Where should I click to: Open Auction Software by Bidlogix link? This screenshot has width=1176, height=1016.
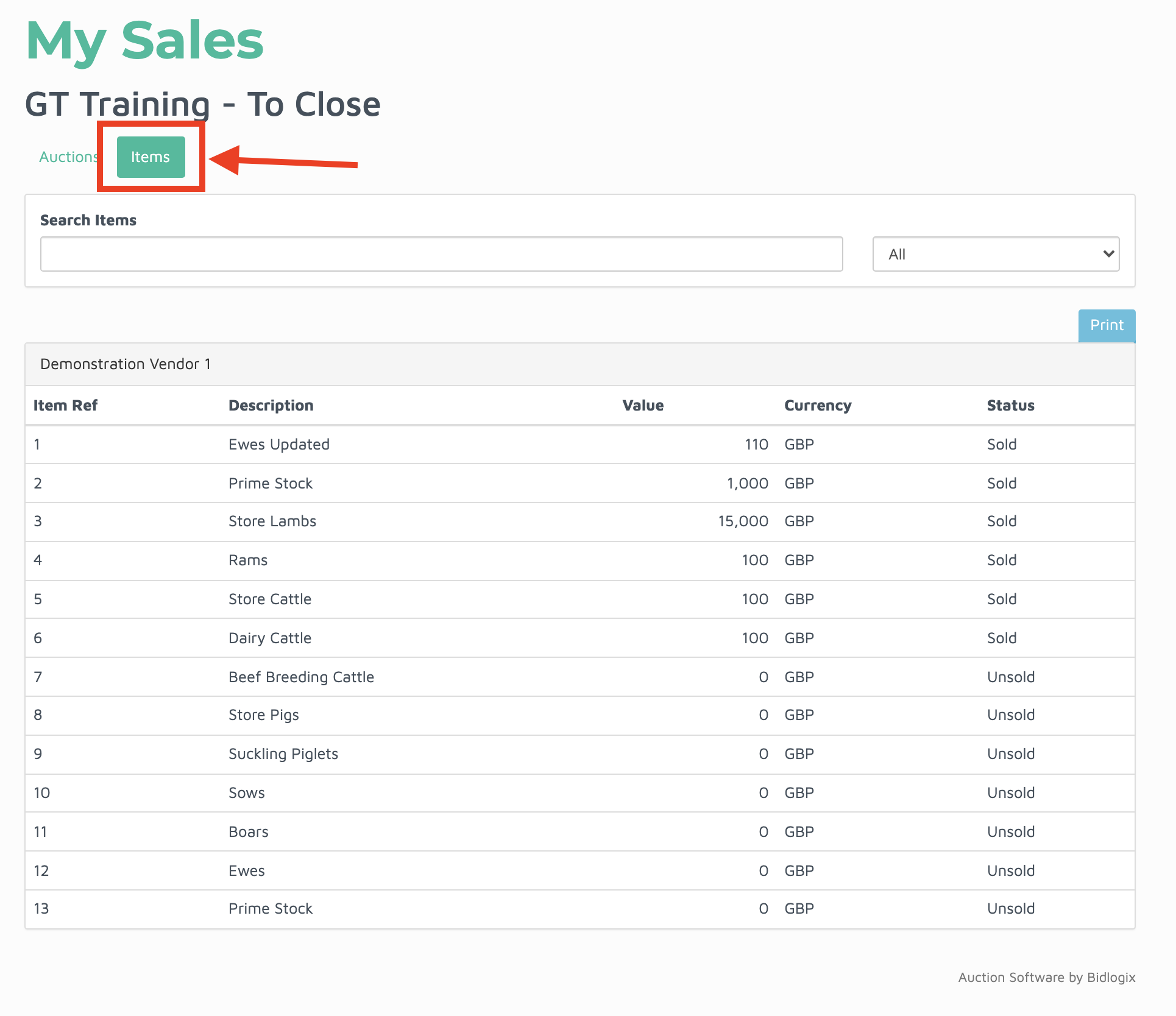click(1046, 978)
